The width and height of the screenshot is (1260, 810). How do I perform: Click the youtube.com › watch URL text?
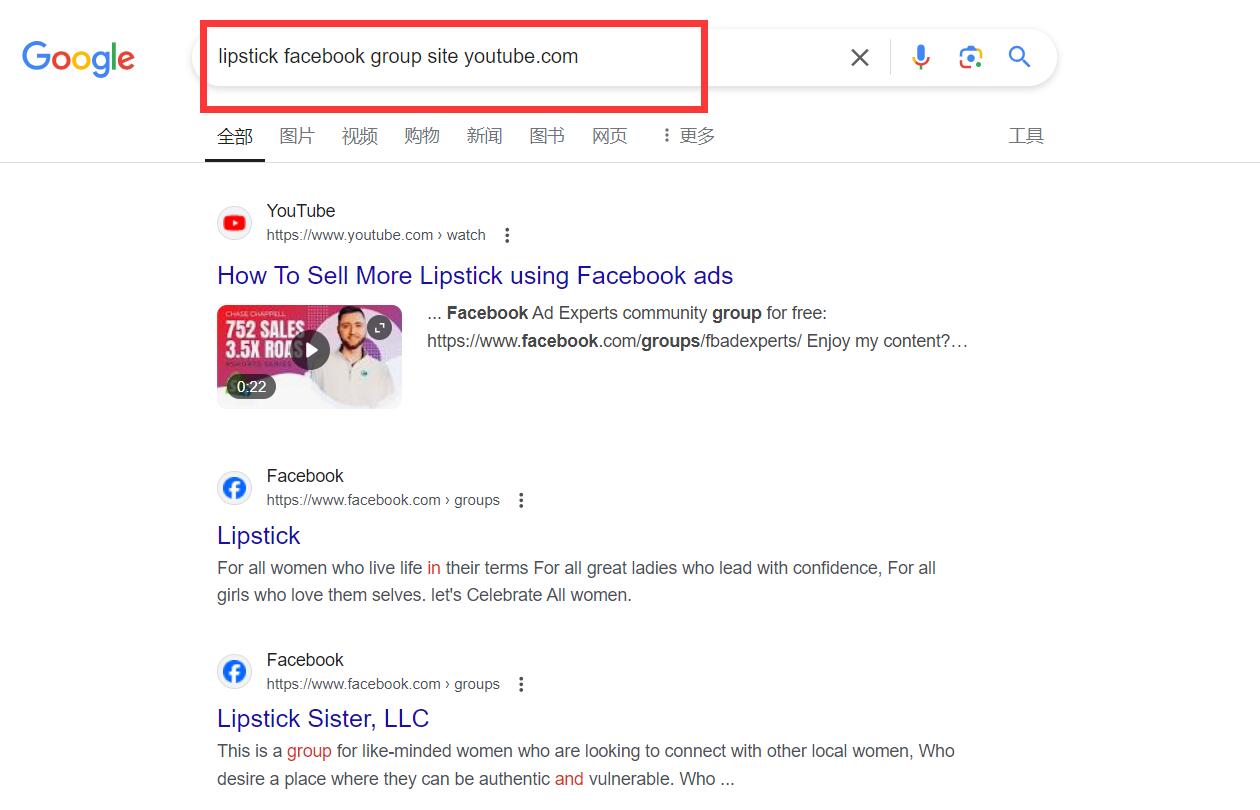pyautogui.click(x=376, y=235)
